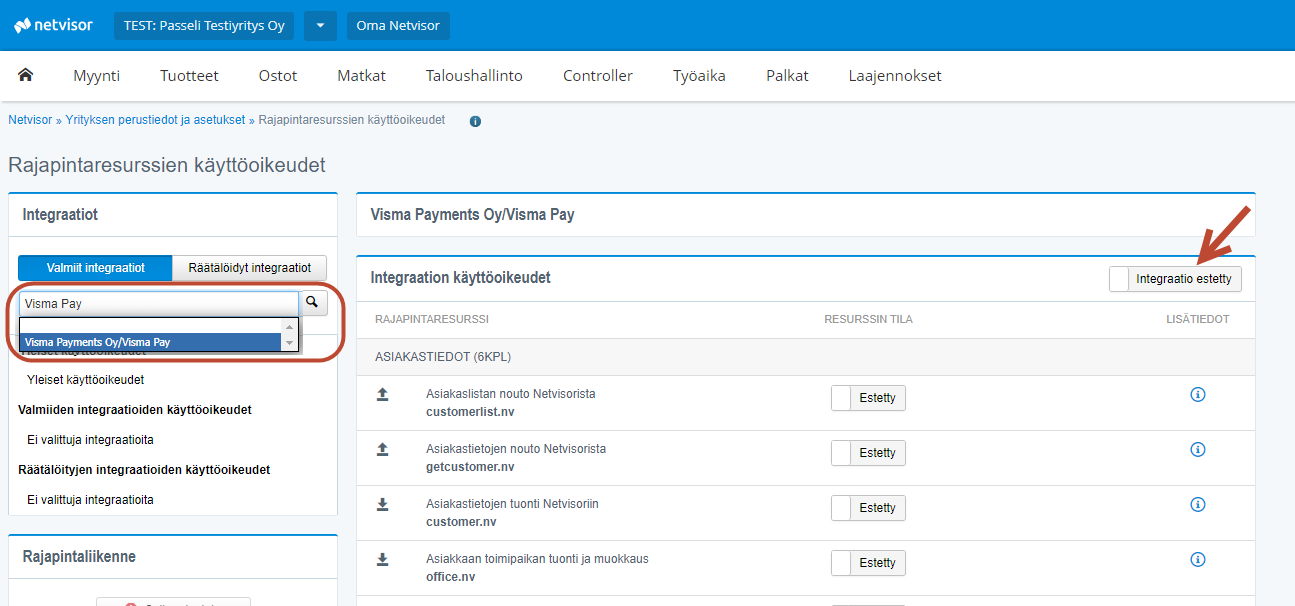Open the company selector dropdown arrow
The width and height of the screenshot is (1295, 606).
click(319, 25)
